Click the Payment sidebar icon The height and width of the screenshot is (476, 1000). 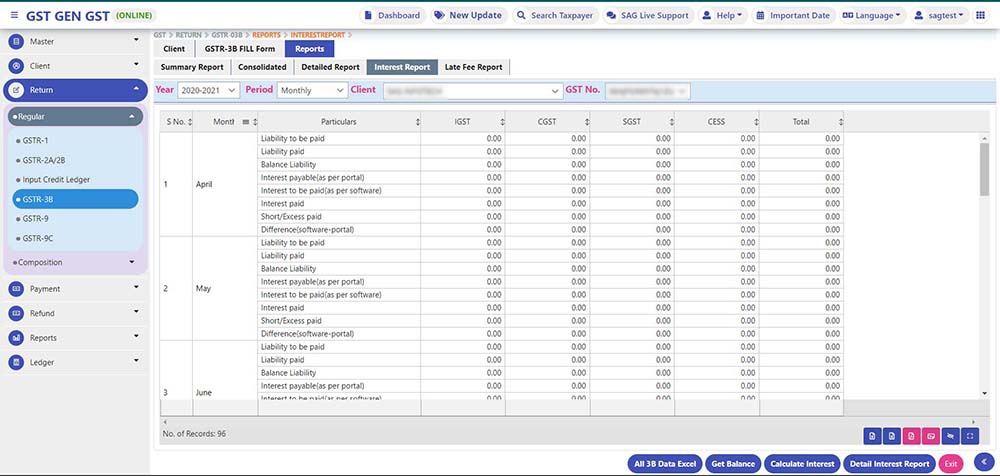tap(17, 289)
